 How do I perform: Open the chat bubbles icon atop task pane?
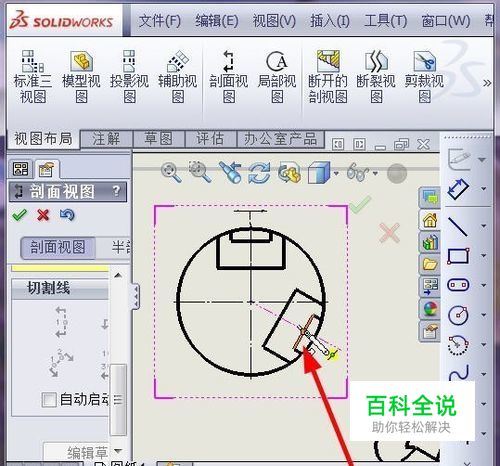pos(430,197)
